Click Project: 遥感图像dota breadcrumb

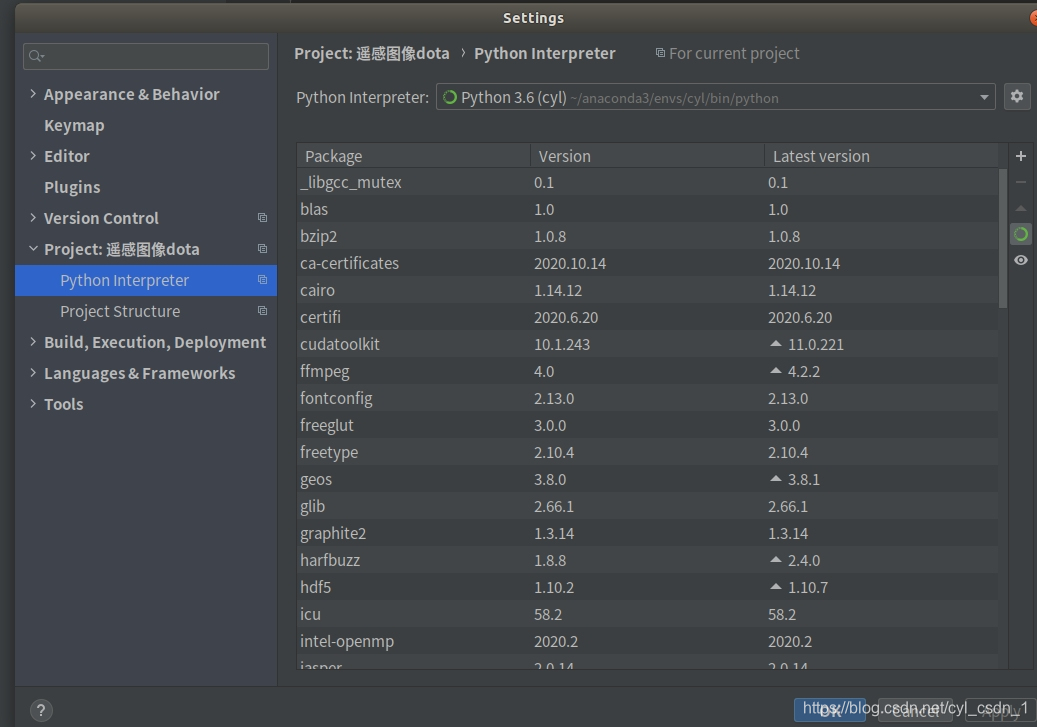[372, 54]
